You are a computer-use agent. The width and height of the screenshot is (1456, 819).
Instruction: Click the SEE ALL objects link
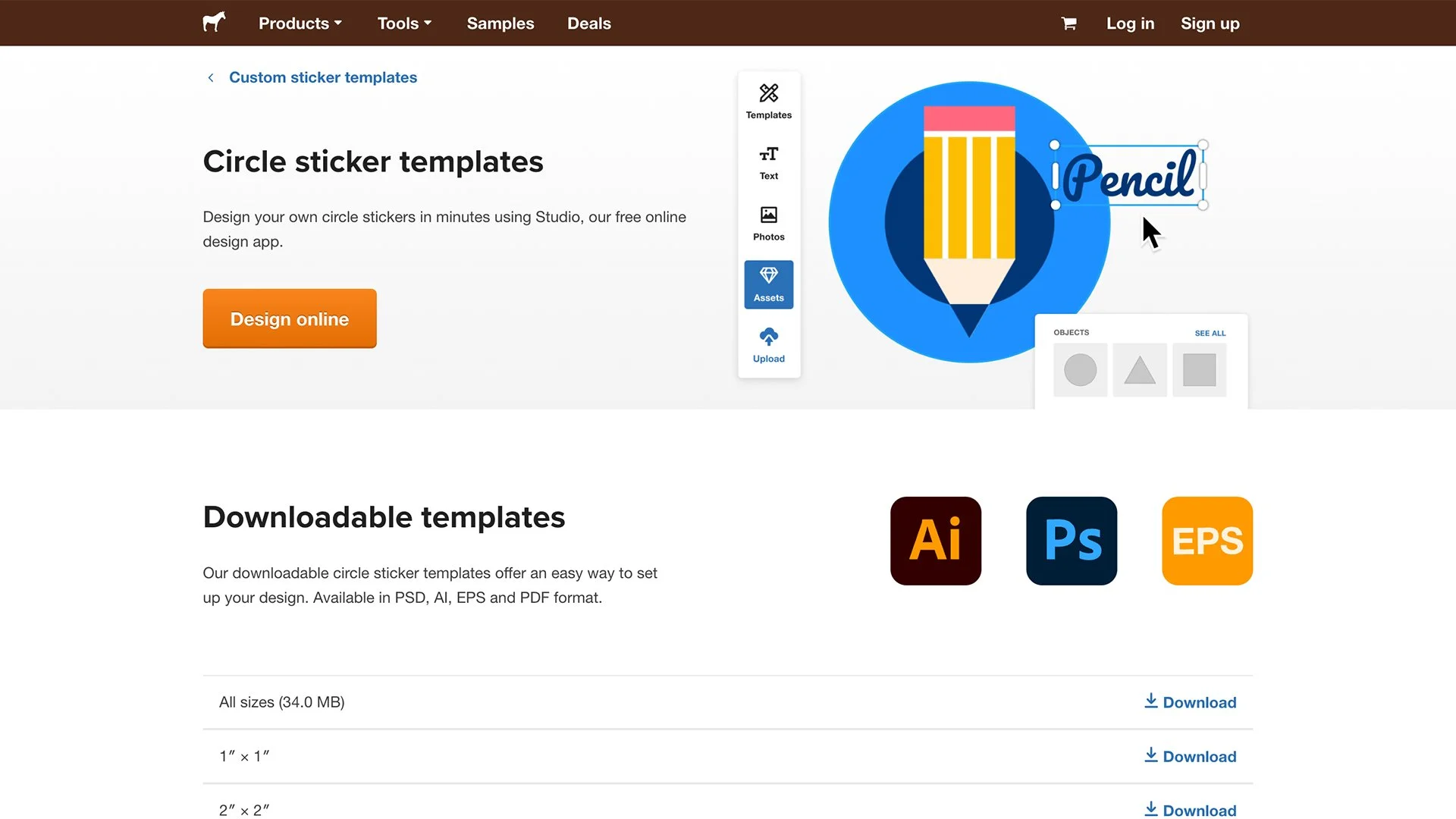1210,333
